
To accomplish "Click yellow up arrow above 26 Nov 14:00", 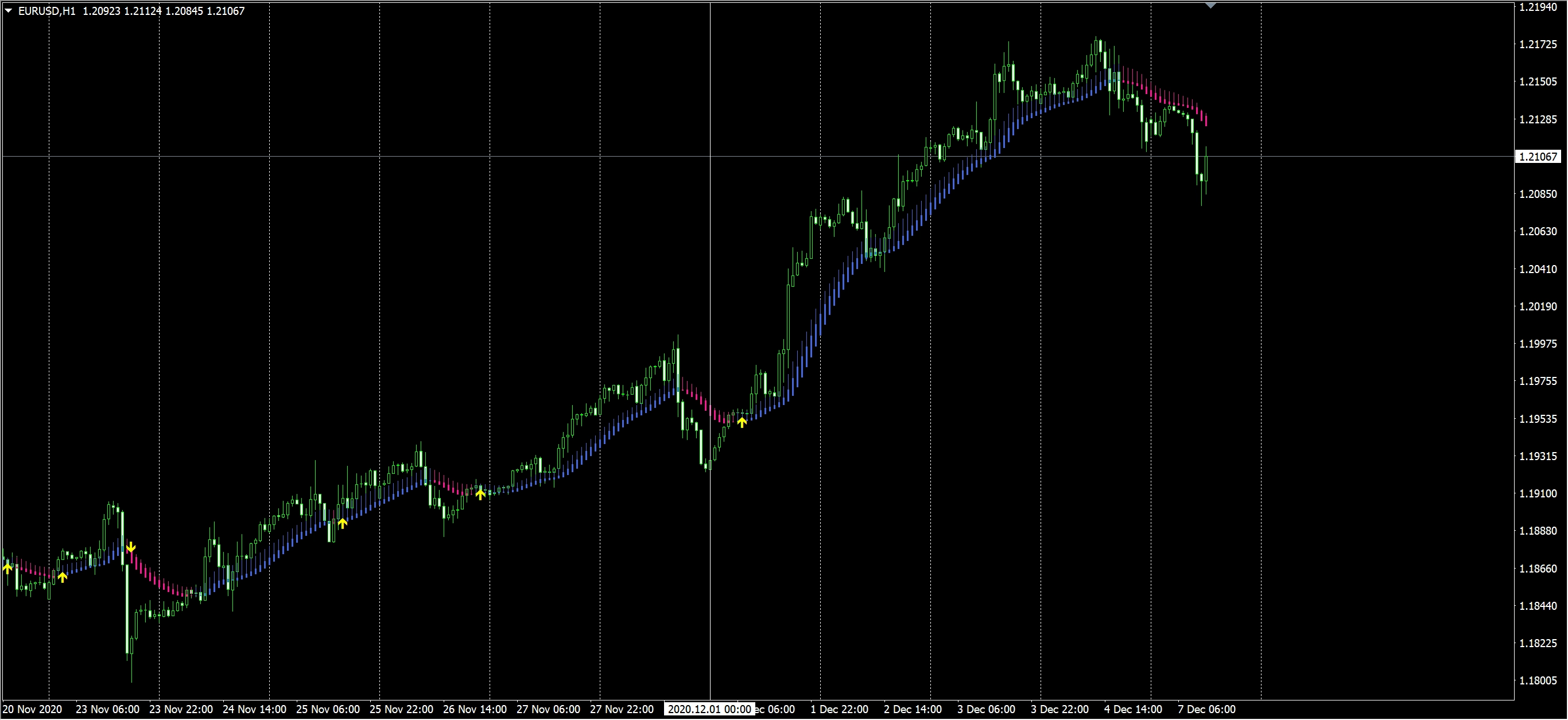I will tap(480, 494).
